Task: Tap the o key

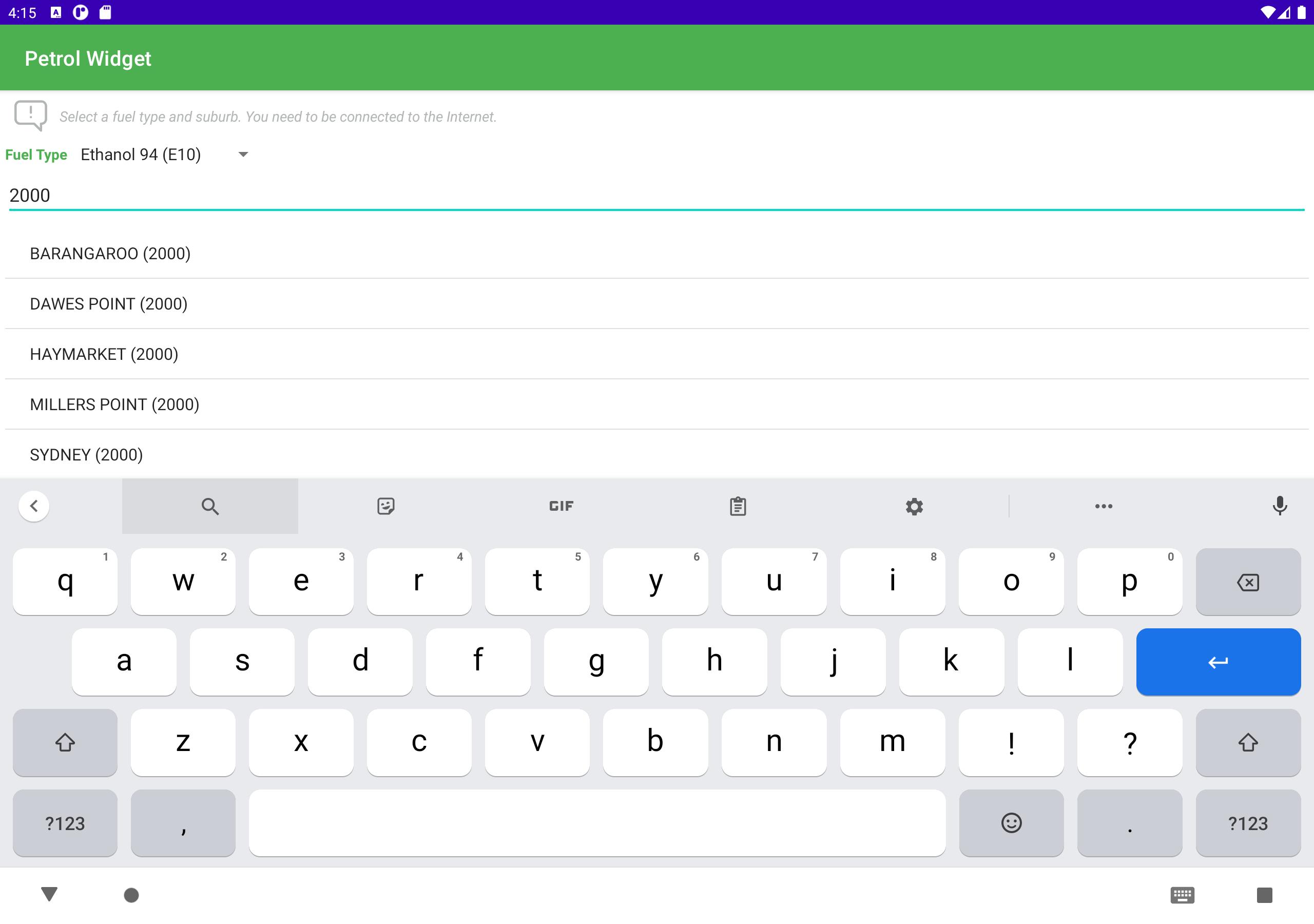Action: [x=1011, y=582]
